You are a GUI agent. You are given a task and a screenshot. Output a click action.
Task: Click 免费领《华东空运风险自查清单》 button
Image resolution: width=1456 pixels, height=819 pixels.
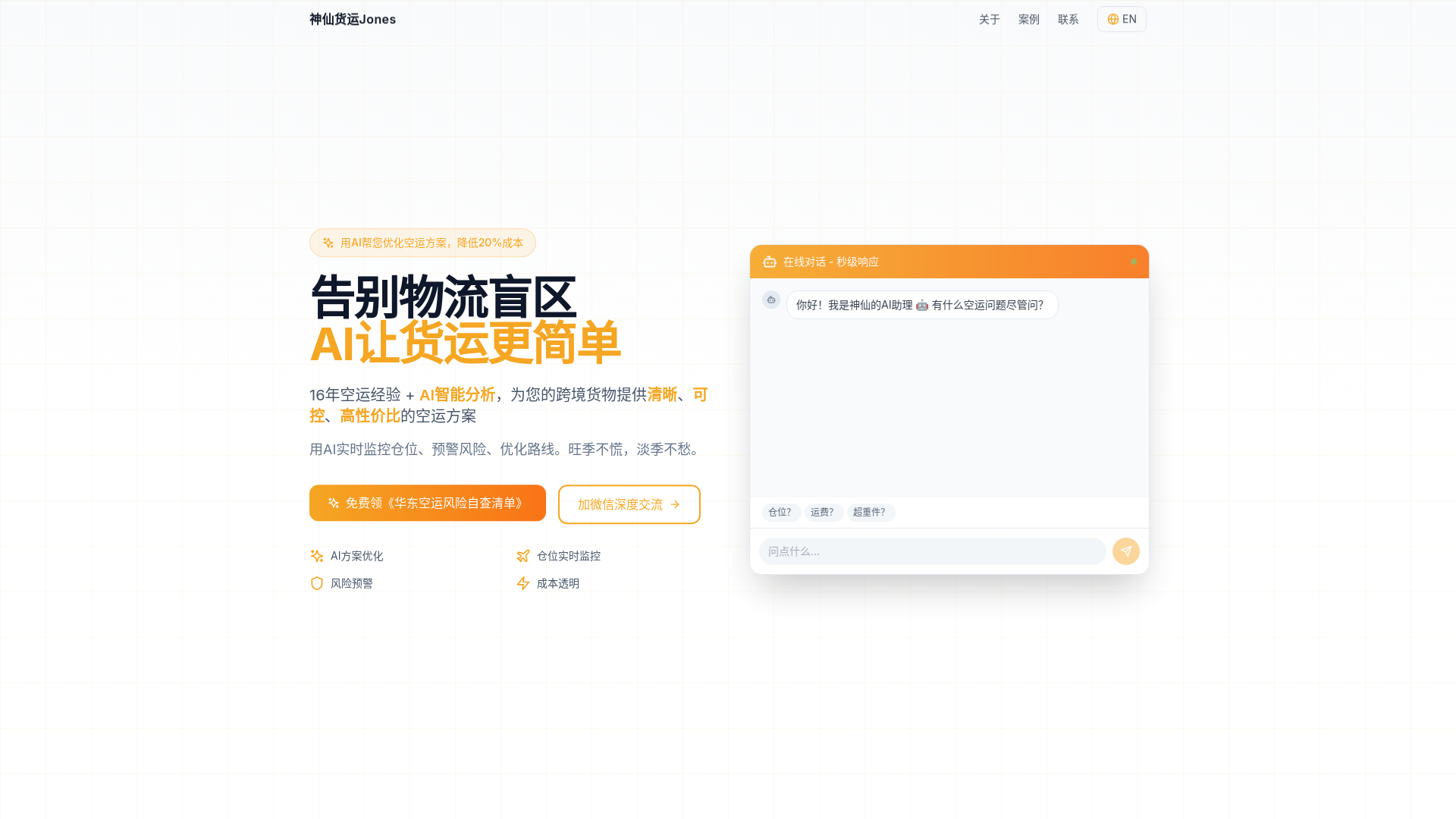click(x=428, y=503)
